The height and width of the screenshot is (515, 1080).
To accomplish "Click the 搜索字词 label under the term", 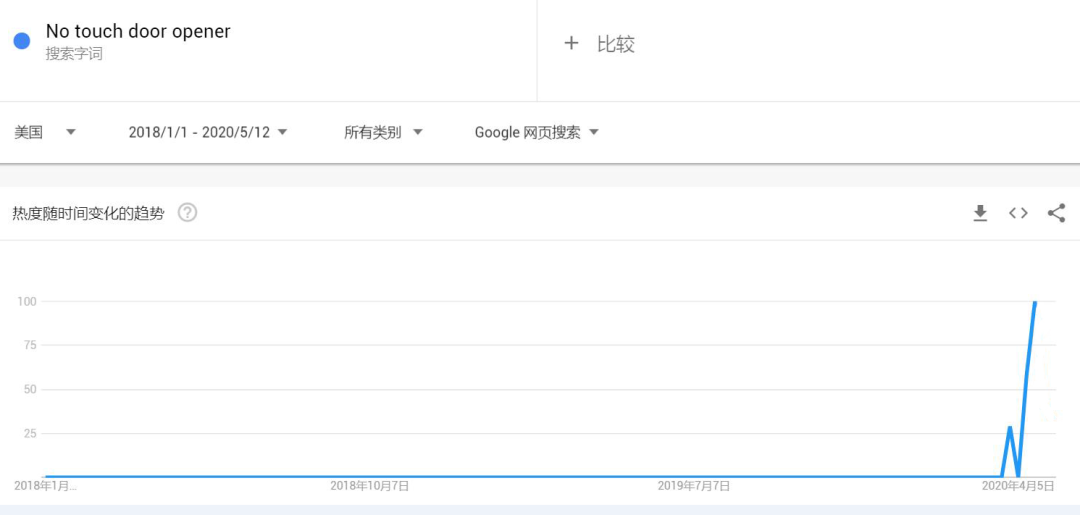I will (x=74, y=54).
